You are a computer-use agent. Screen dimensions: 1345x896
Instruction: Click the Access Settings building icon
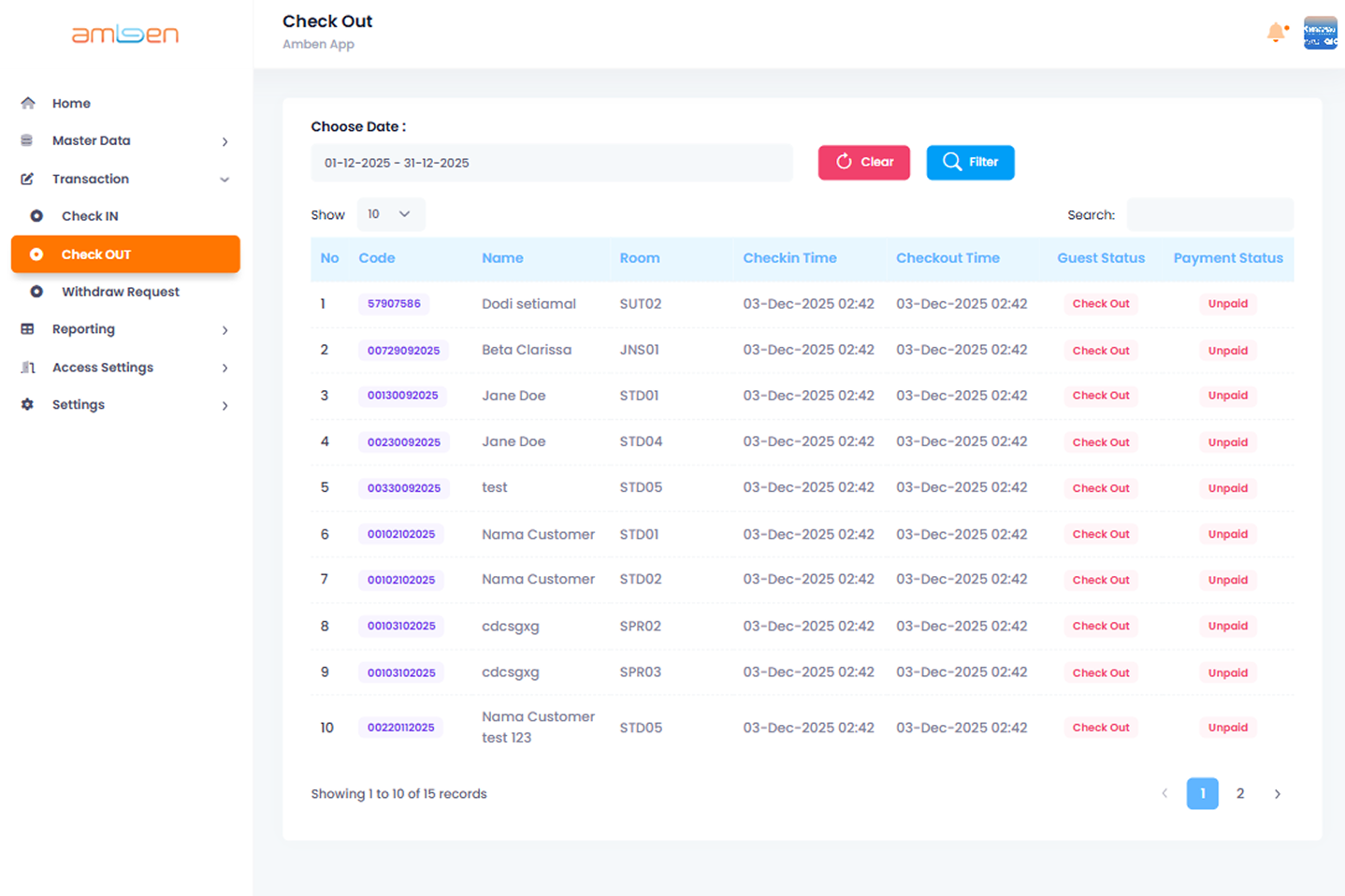click(27, 368)
